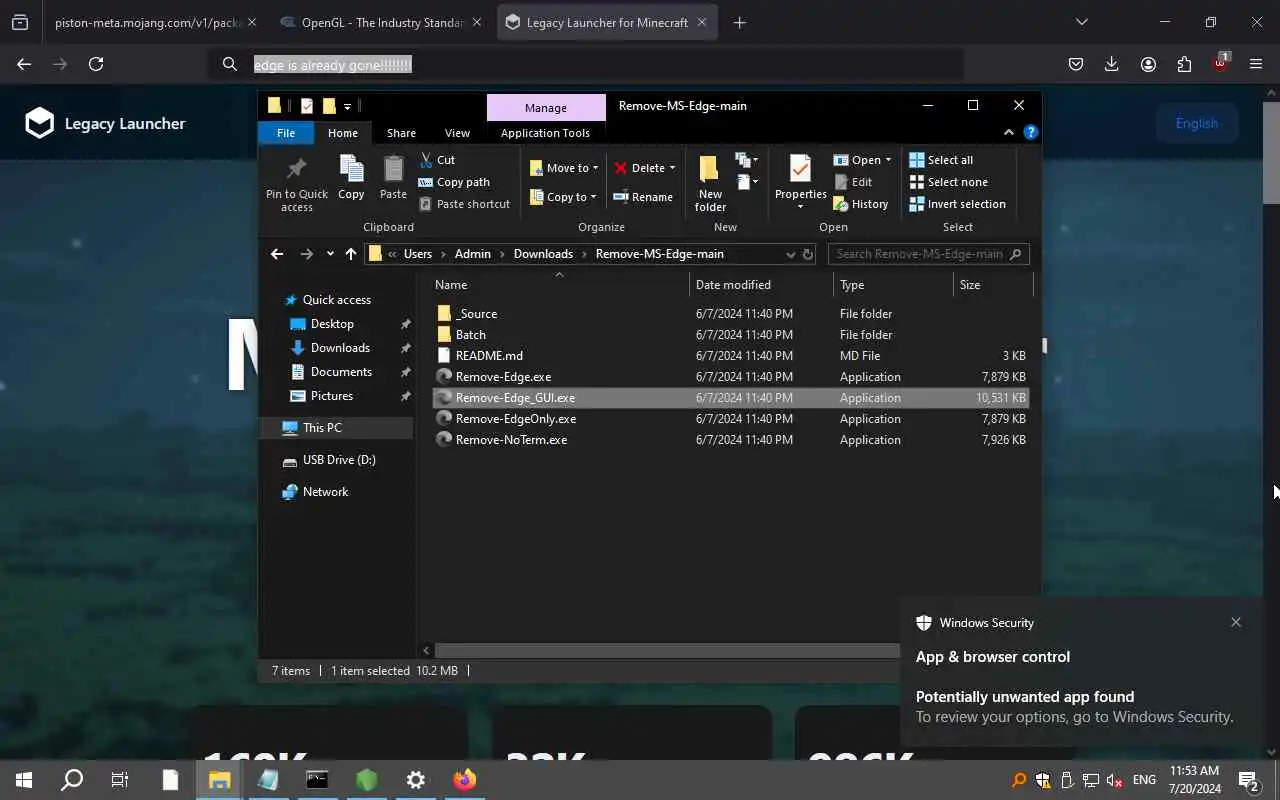The height and width of the screenshot is (800, 1280).
Task: Open the Copy to dropdown
Action: 564,197
